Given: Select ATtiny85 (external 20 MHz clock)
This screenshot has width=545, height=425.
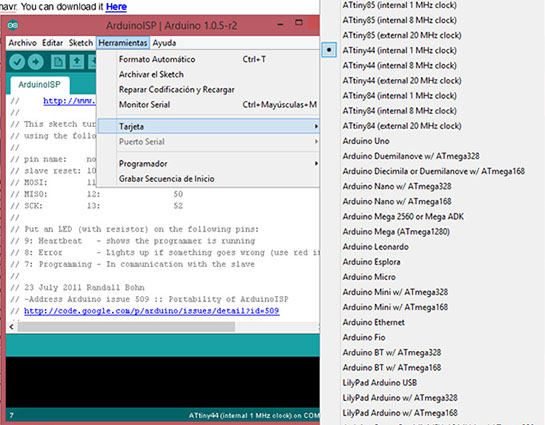Looking at the screenshot, I should tap(402, 35).
